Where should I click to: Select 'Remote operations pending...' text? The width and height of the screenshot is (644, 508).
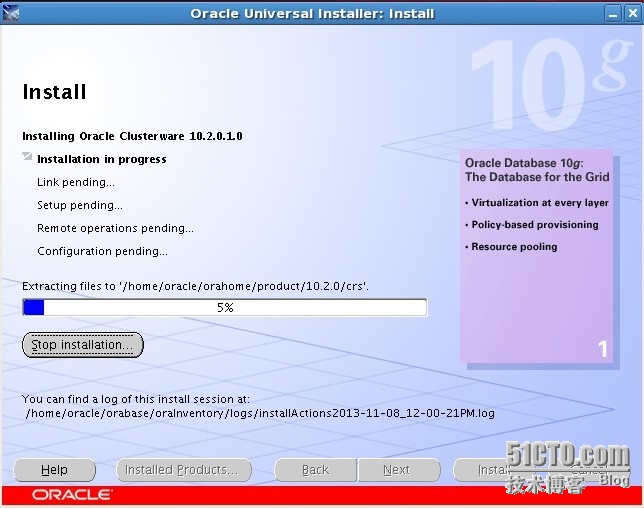tap(115, 228)
